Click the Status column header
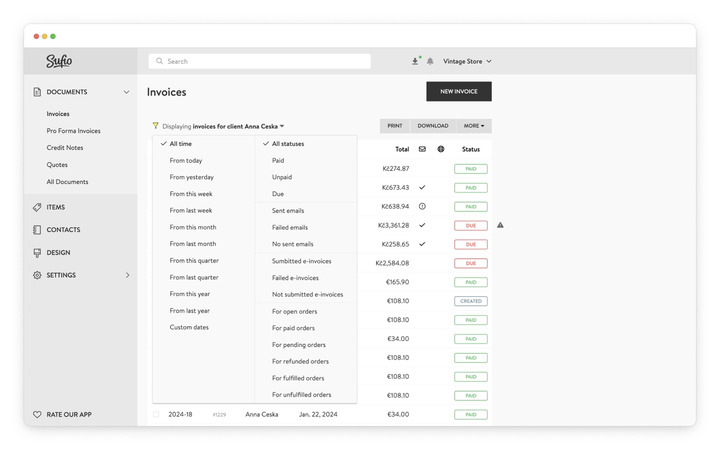Image resolution: width=720 pixels, height=450 pixels. pyautogui.click(x=471, y=149)
